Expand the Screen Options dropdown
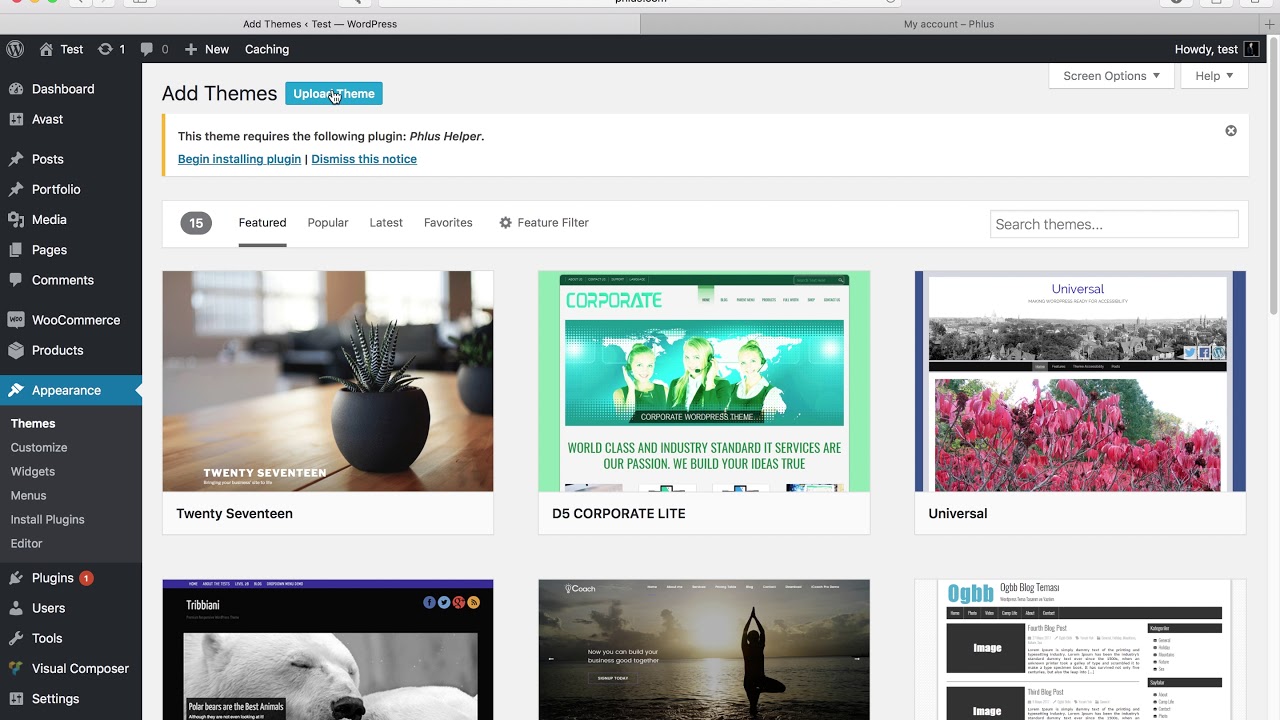 1111,76
